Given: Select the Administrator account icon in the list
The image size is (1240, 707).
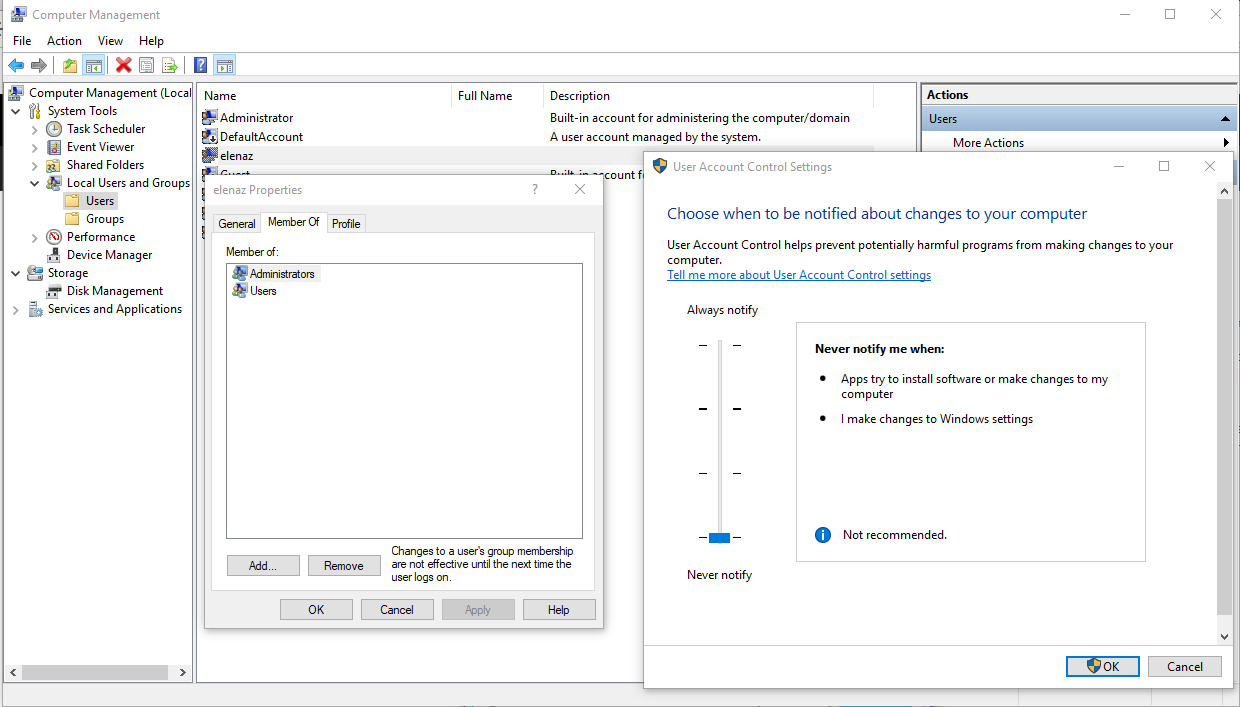Looking at the screenshot, I should 210,118.
